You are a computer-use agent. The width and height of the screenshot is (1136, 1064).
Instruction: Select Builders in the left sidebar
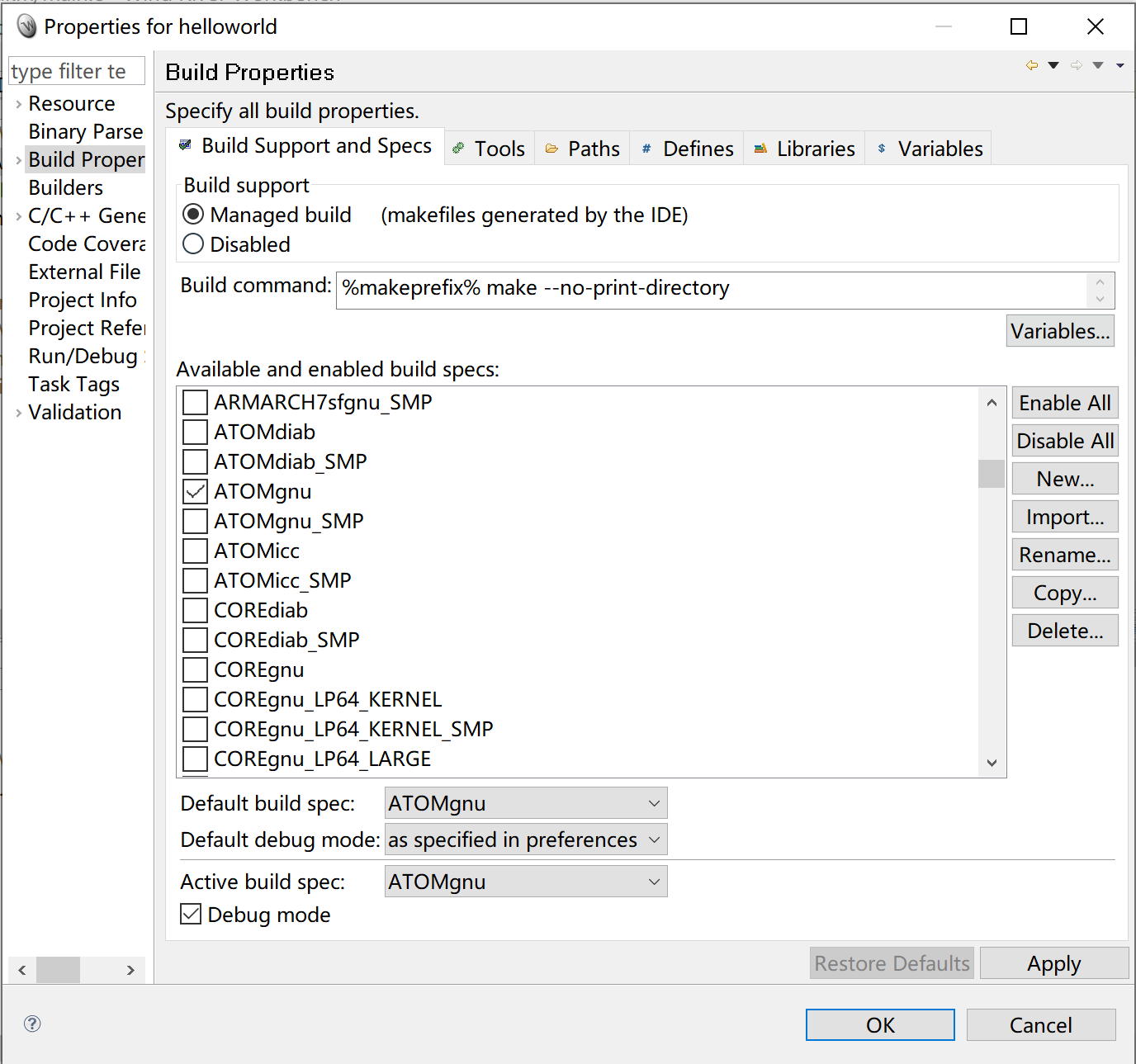click(x=65, y=187)
